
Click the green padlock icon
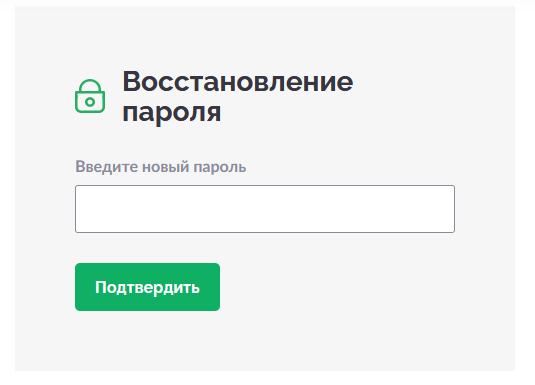click(x=90, y=96)
